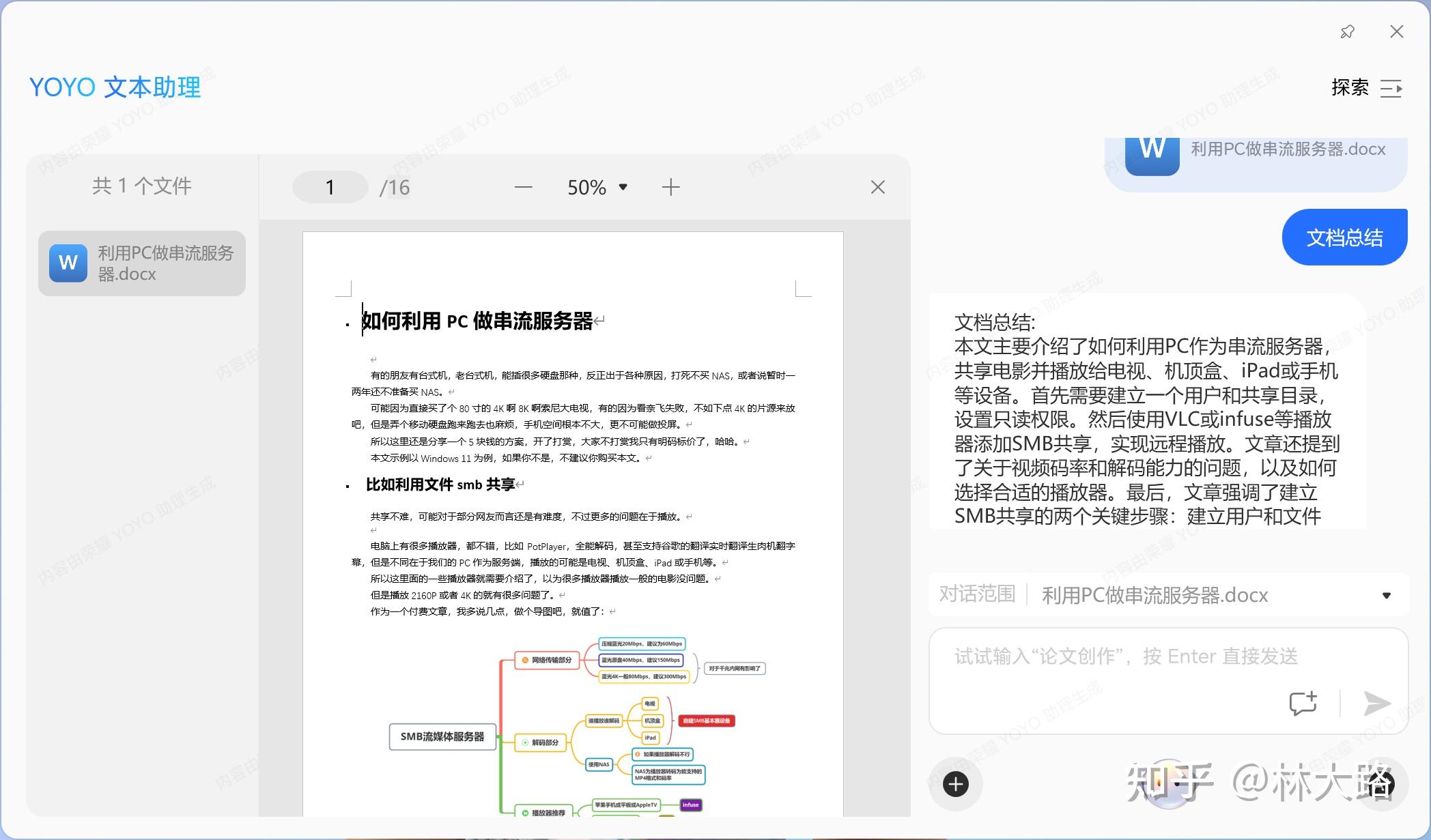Click the YOYO 文本助理 title
This screenshot has height=840, width=1431.
115,87
